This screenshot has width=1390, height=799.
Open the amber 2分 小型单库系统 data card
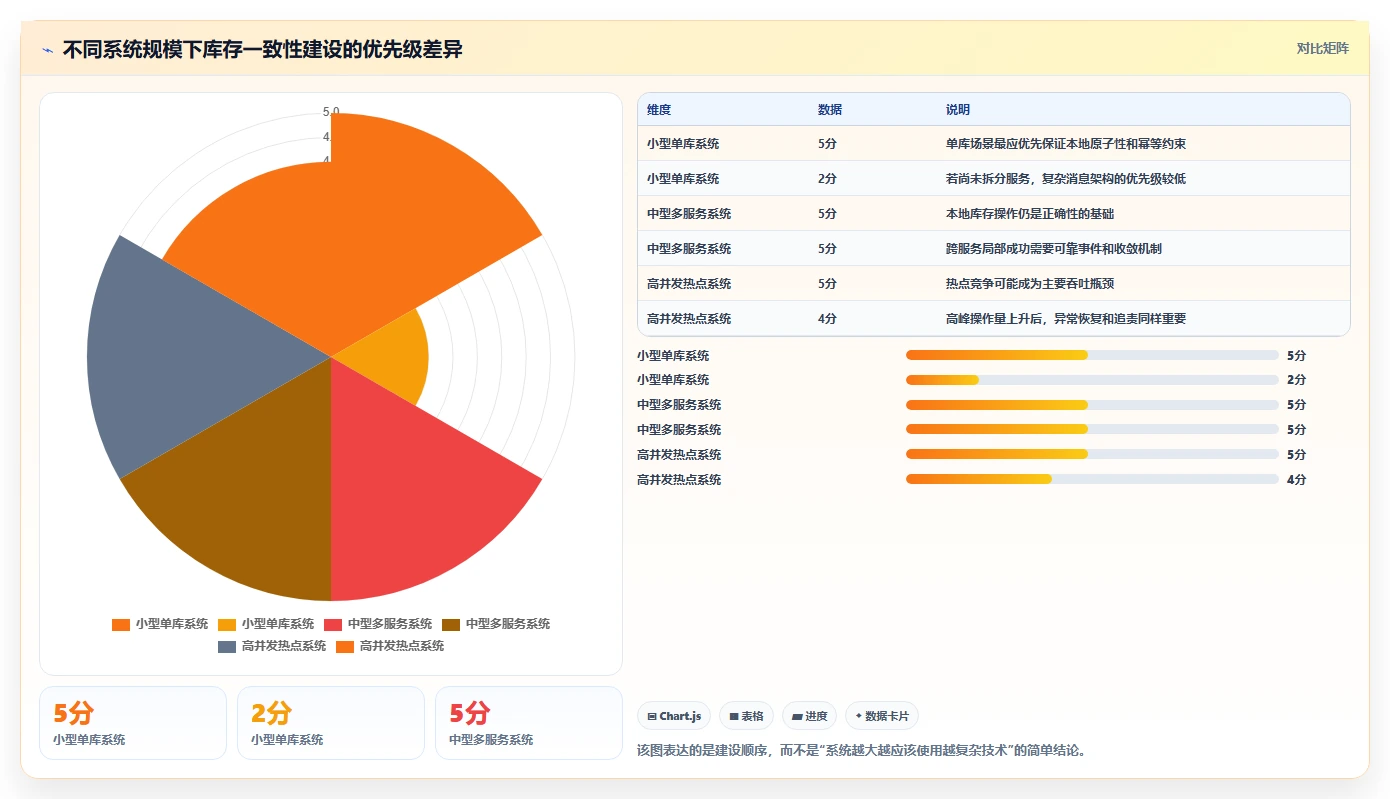[331, 723]
